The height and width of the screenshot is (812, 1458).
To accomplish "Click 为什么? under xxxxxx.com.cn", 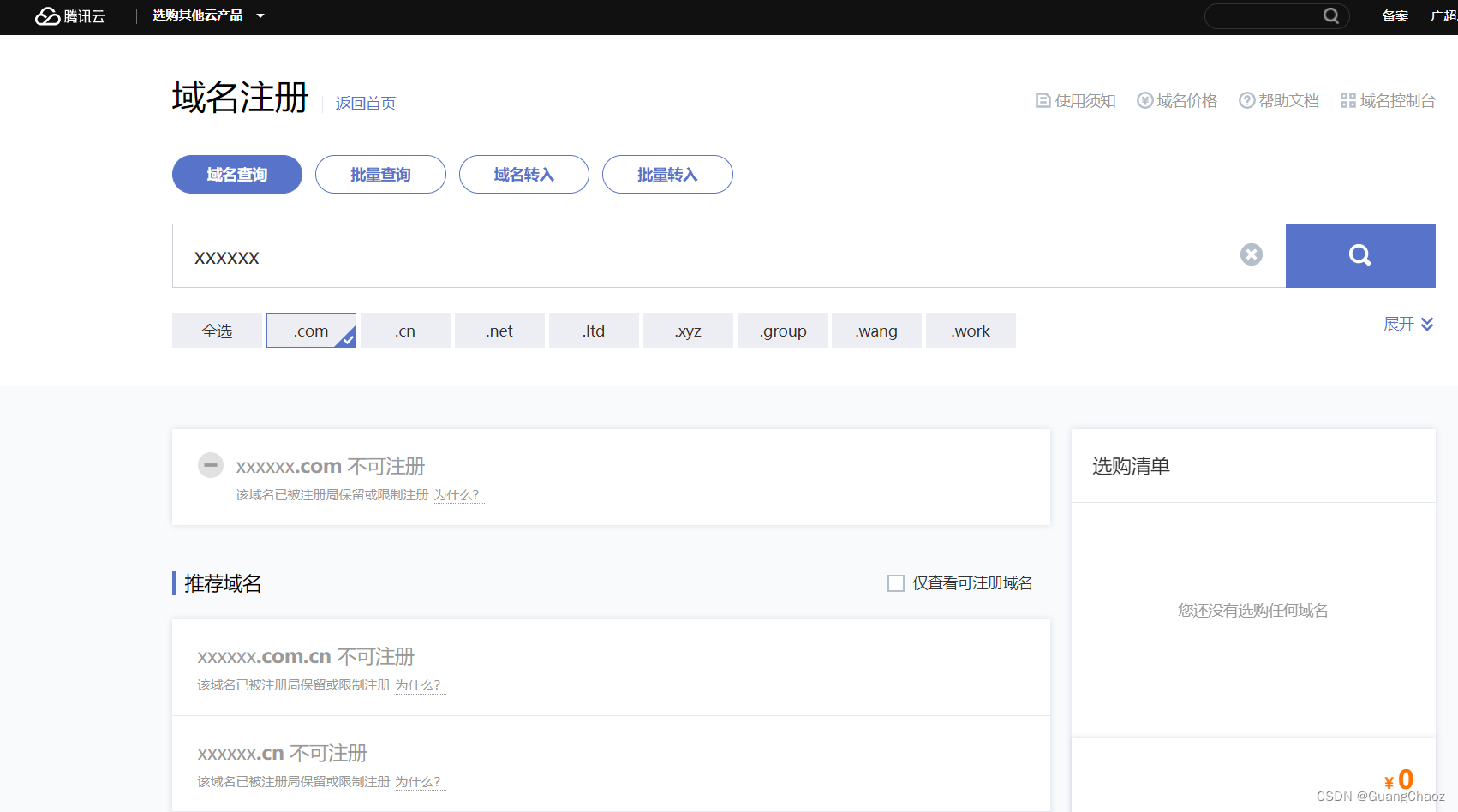I will click(x=419, y=685).
